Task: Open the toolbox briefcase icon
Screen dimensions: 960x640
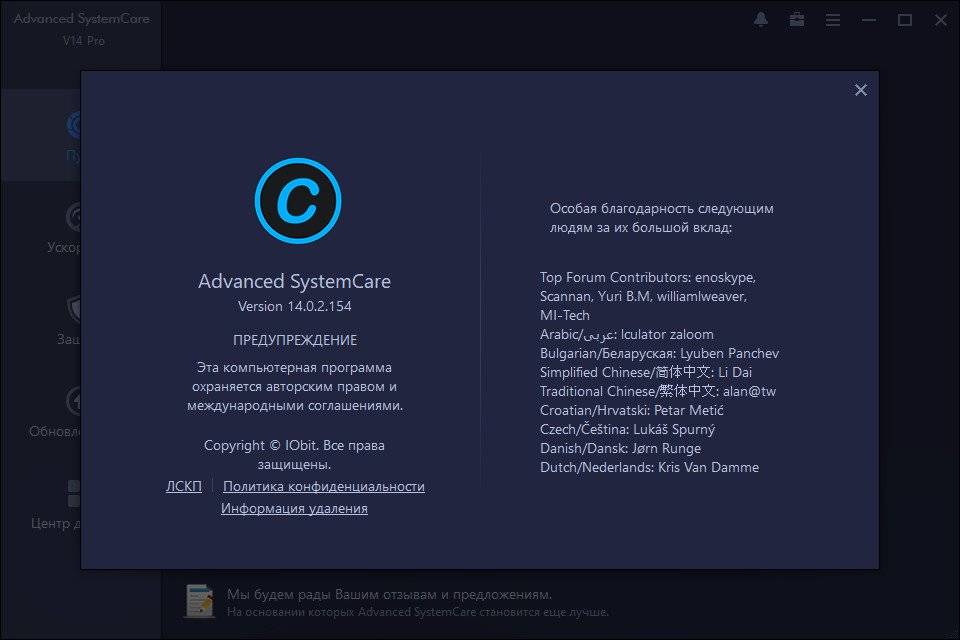Action: tap(797, 20)
